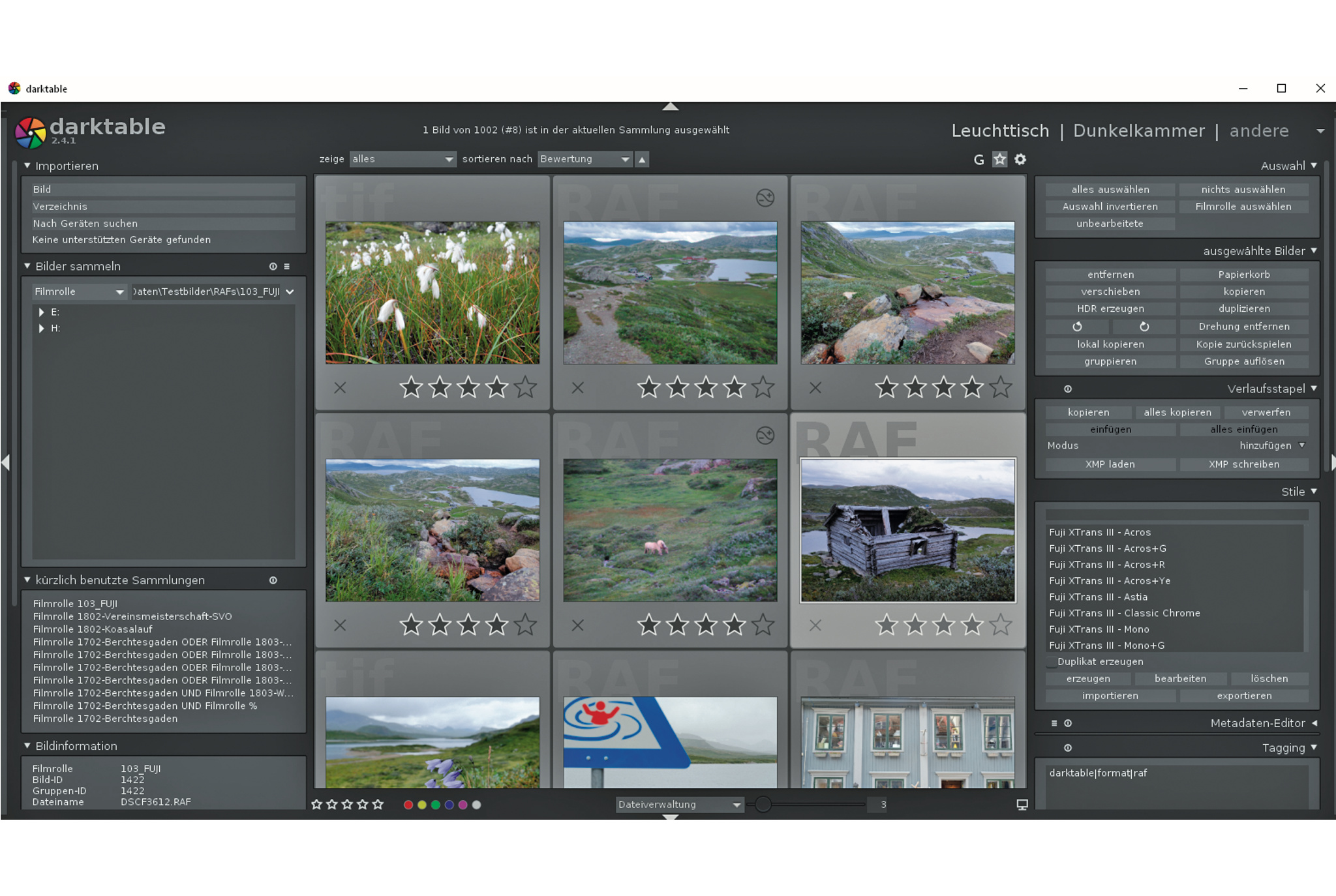1336x896 pixels.
Task: Click the rotate clockwise icon
Action: (1144, 326)
